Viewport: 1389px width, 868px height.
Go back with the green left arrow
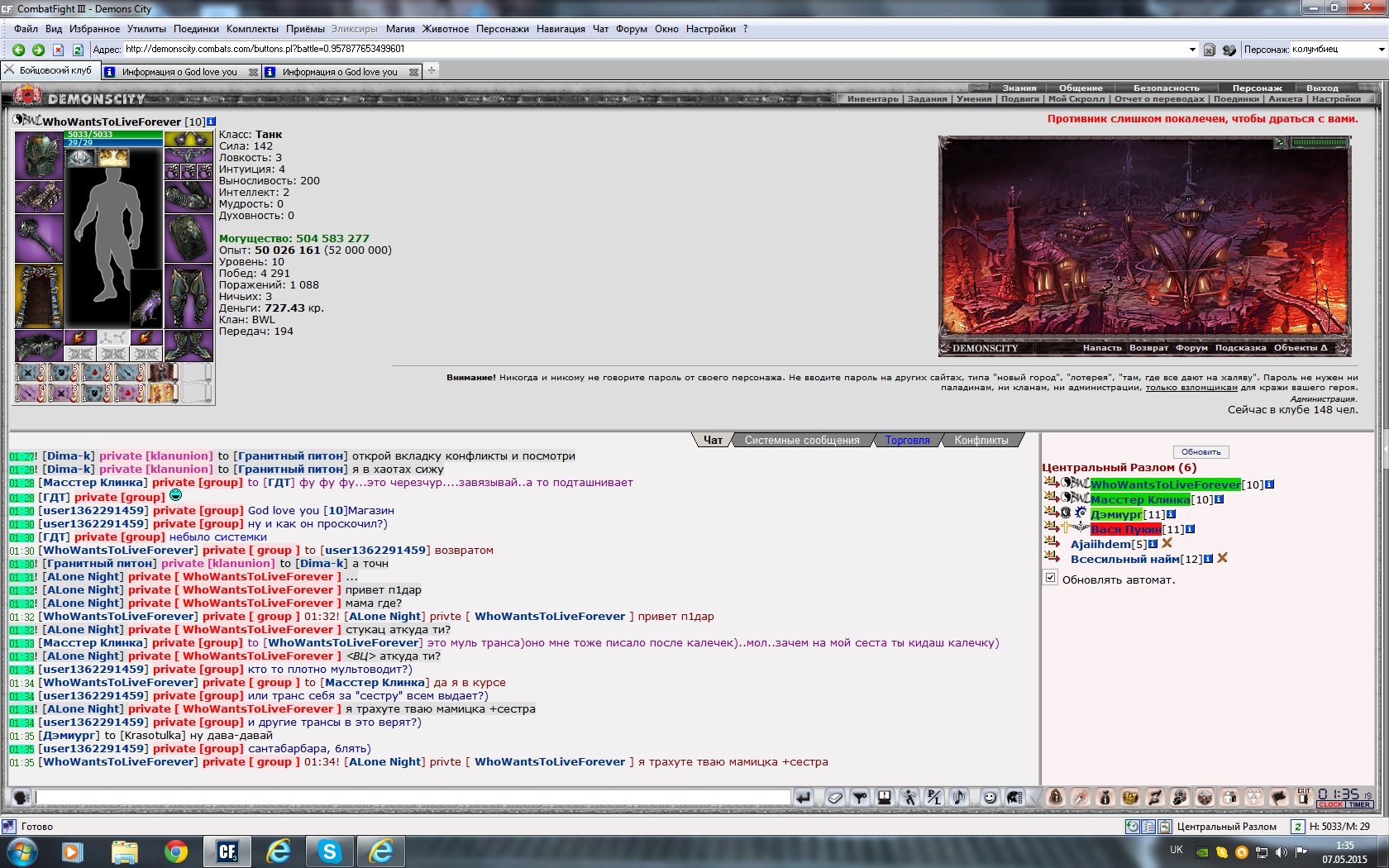click(18, 50)
